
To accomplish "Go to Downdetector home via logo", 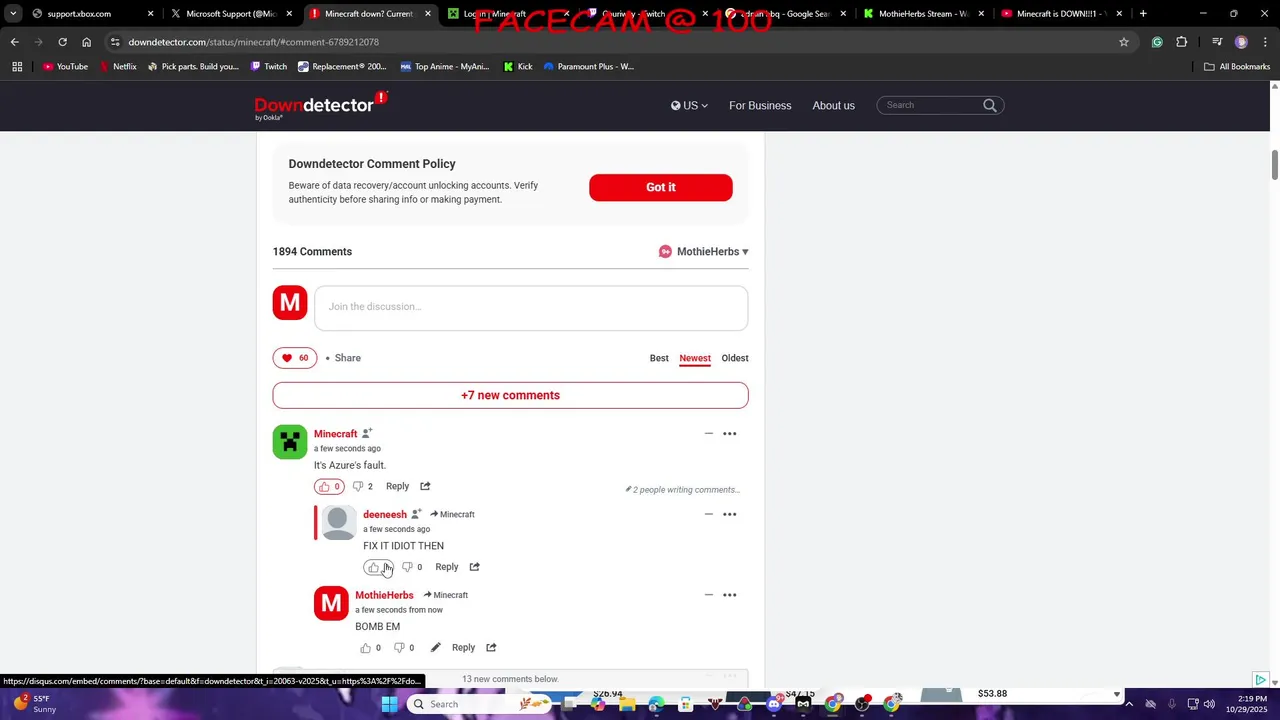I will [320, 105].
